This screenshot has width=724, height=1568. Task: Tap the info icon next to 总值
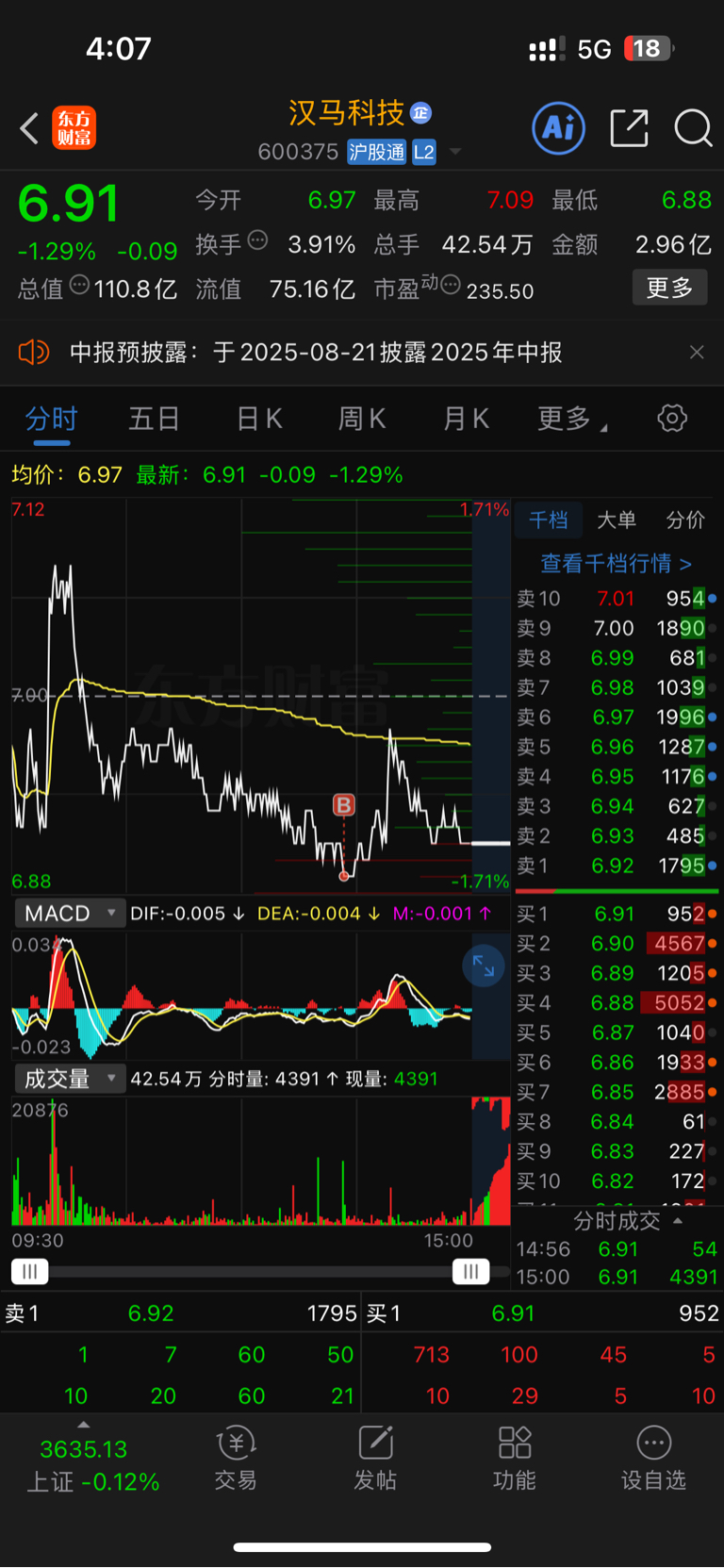80,285
